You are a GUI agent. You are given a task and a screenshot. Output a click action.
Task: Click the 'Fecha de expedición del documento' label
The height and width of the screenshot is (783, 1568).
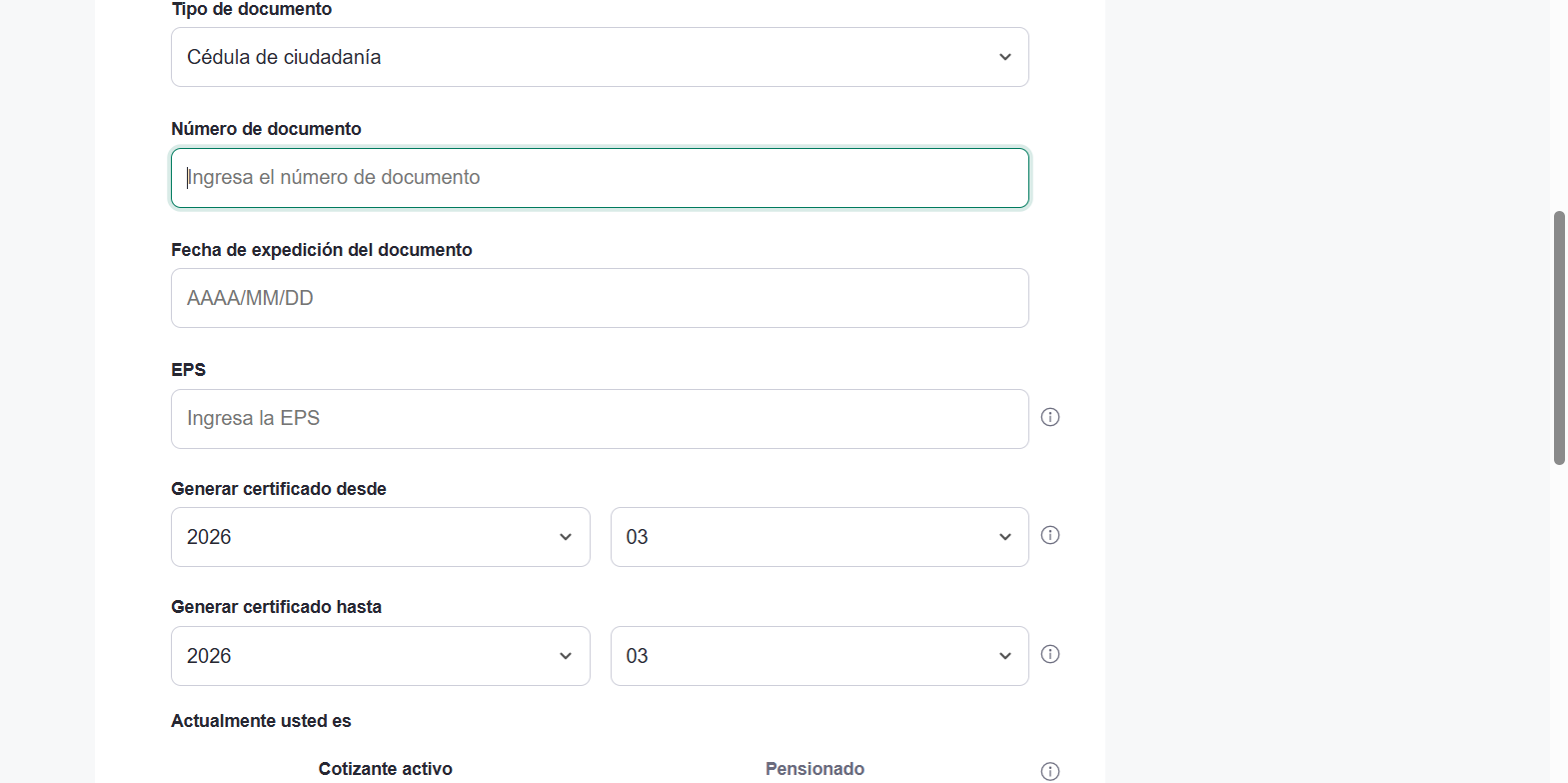(322, 250)
